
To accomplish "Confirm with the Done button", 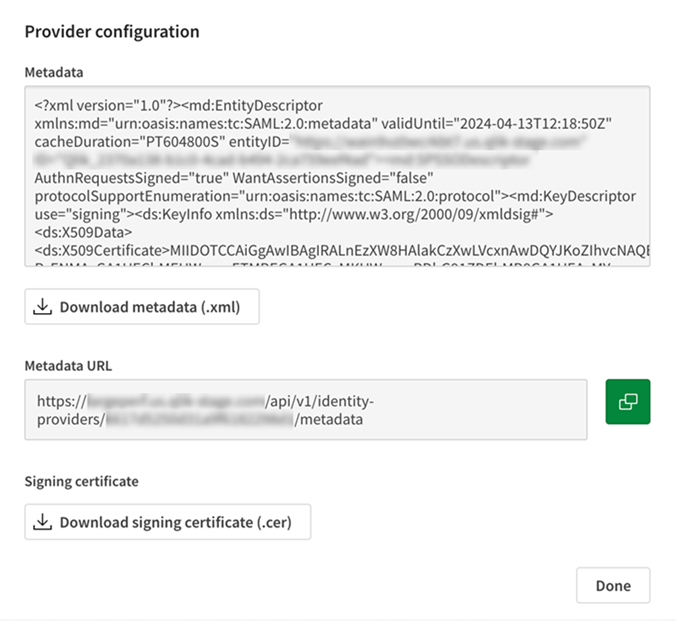I will [x=612, y=586].
